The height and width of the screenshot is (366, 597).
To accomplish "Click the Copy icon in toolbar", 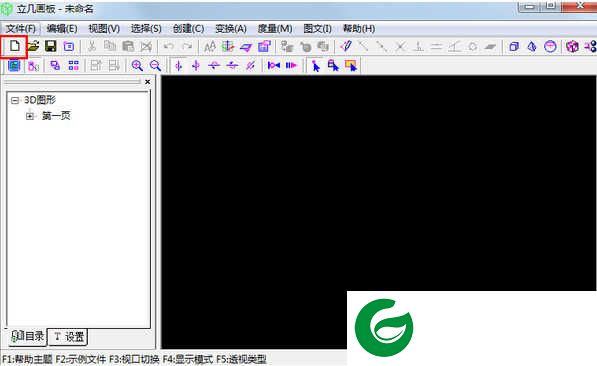I will (x=110, y=46).
